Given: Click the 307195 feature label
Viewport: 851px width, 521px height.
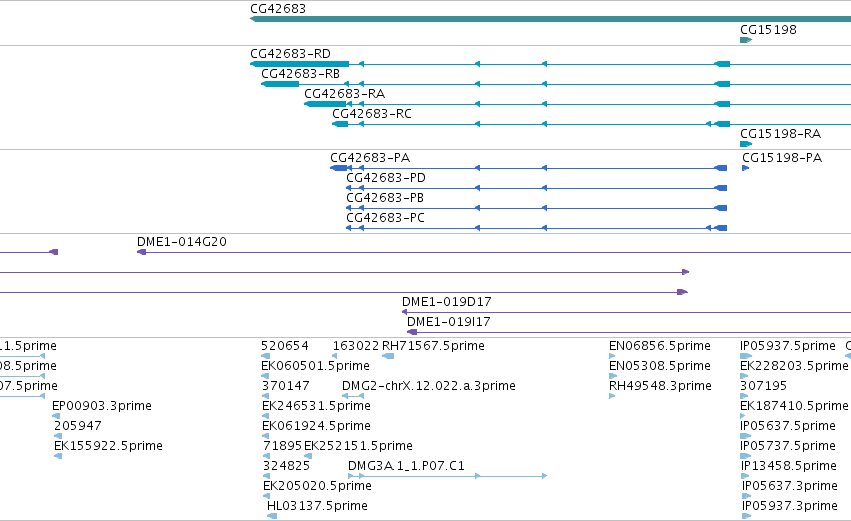Looking at the screenshot, I should 764,386.
